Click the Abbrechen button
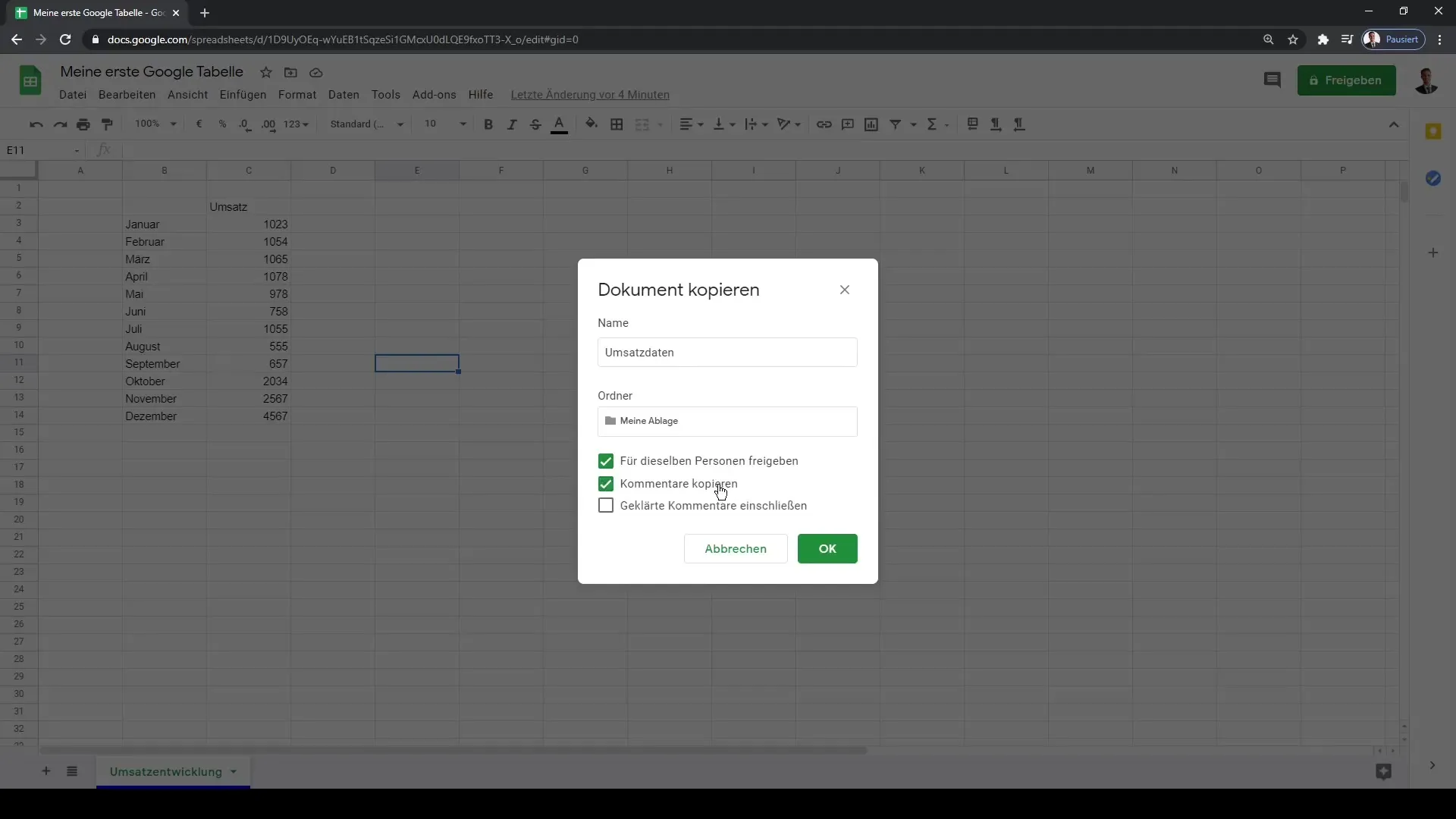Viewport: 1456px width, 819px height. (x=735, y=548)
